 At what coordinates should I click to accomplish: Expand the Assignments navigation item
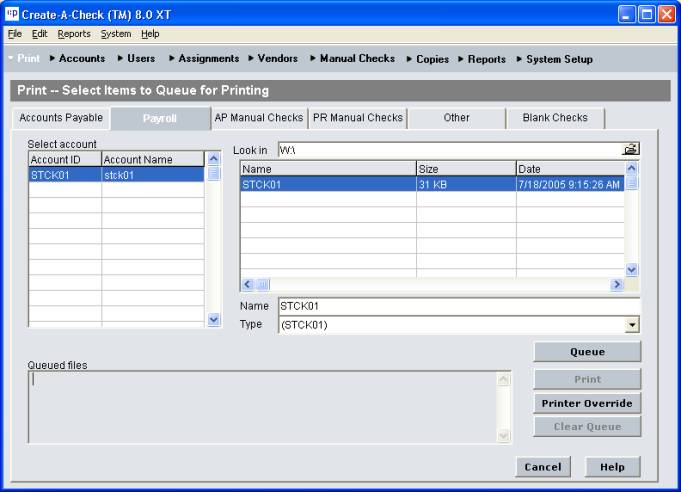204,58
